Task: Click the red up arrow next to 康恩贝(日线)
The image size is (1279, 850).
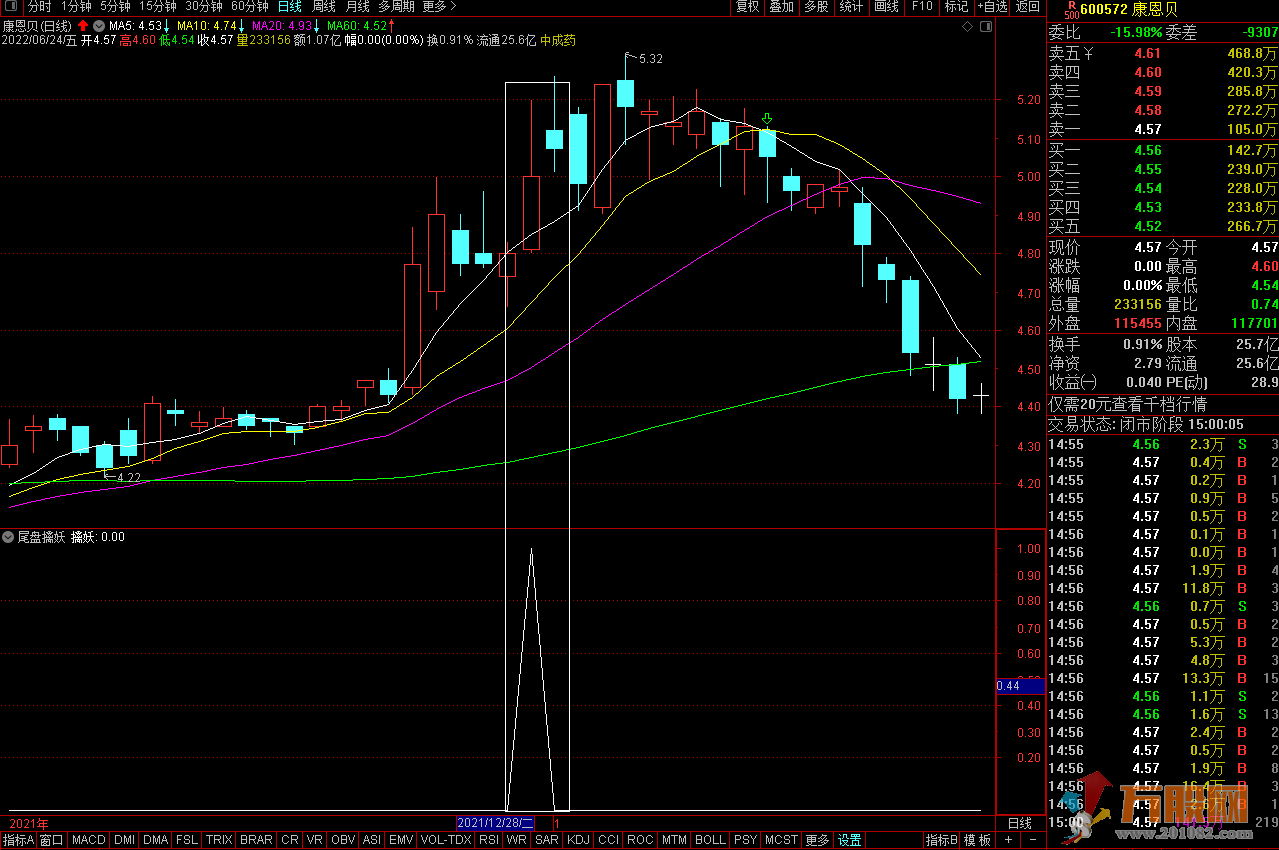Action: point(82,25)
